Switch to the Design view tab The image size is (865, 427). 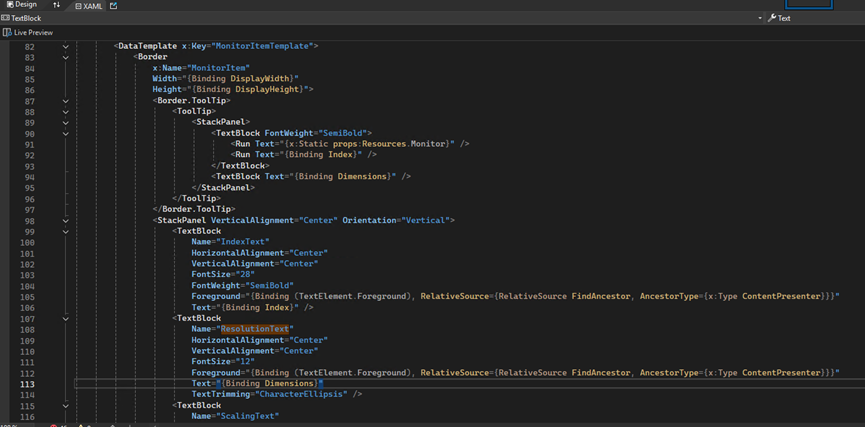tap(20, 5)
